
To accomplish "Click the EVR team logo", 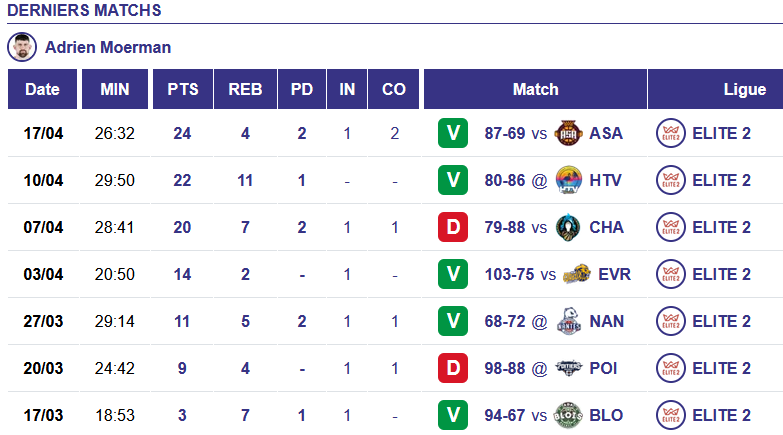I will click(576, 274).
